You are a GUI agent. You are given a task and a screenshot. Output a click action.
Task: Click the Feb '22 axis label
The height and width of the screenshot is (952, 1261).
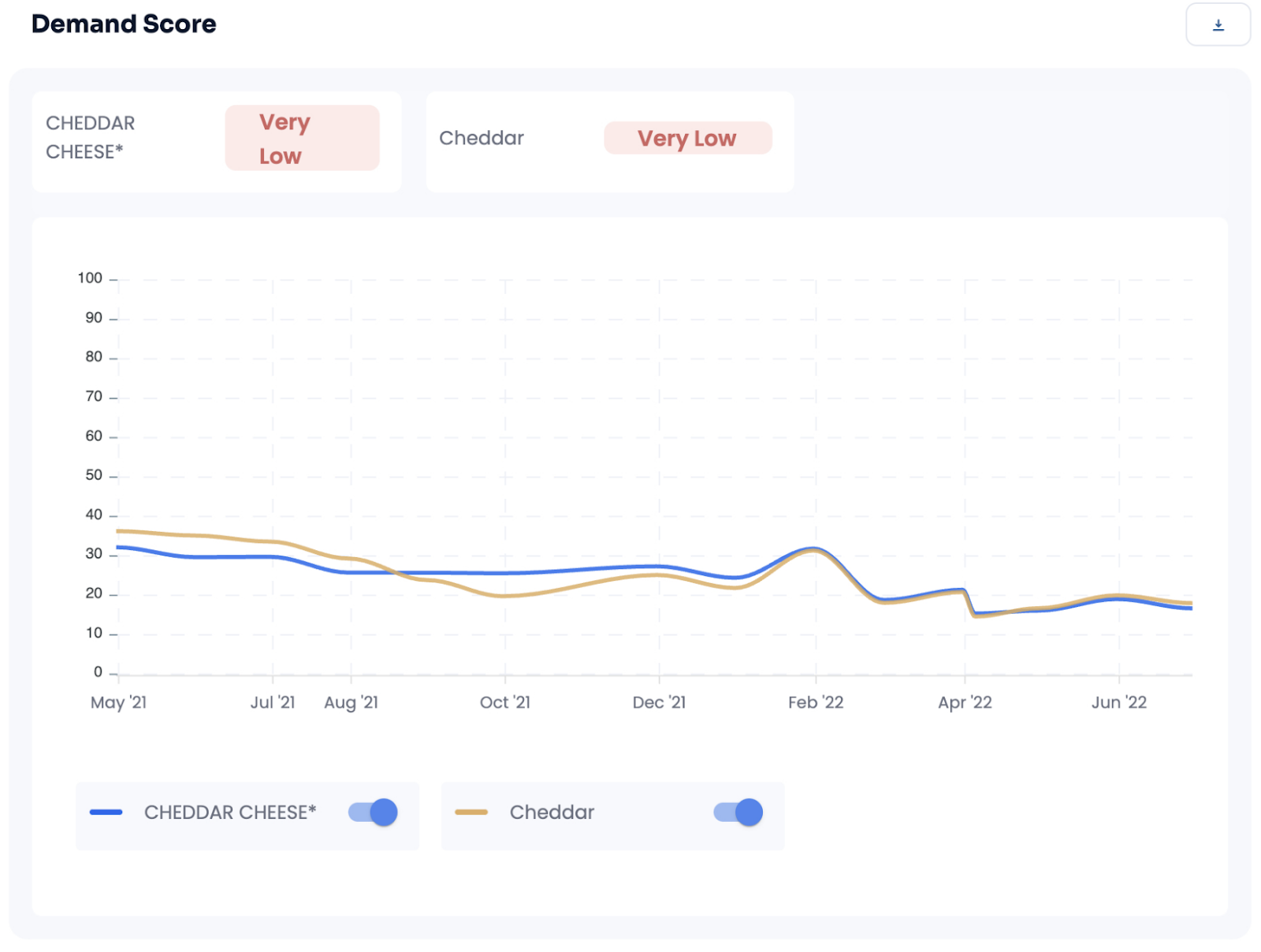(816, 702)
